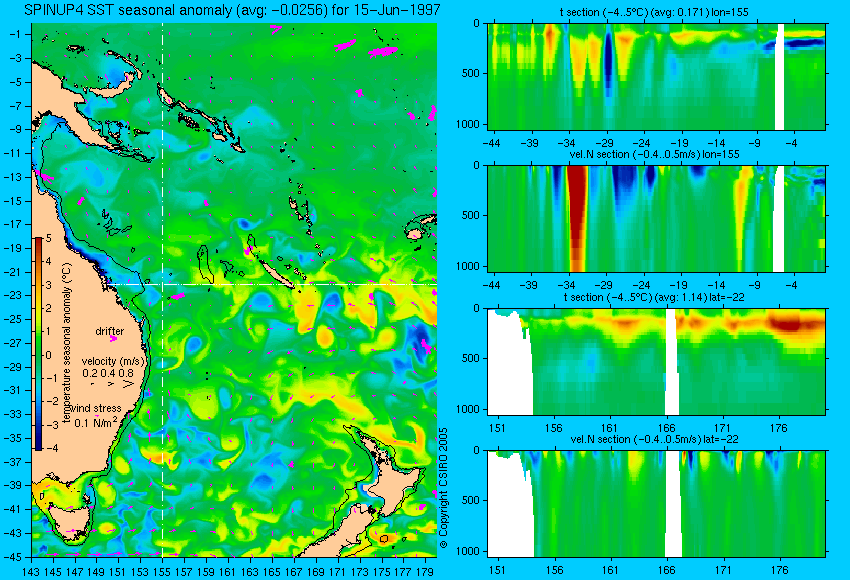Click the '155' longitude tick on the main map
850x580 pixels.
[x=162, y=571]
